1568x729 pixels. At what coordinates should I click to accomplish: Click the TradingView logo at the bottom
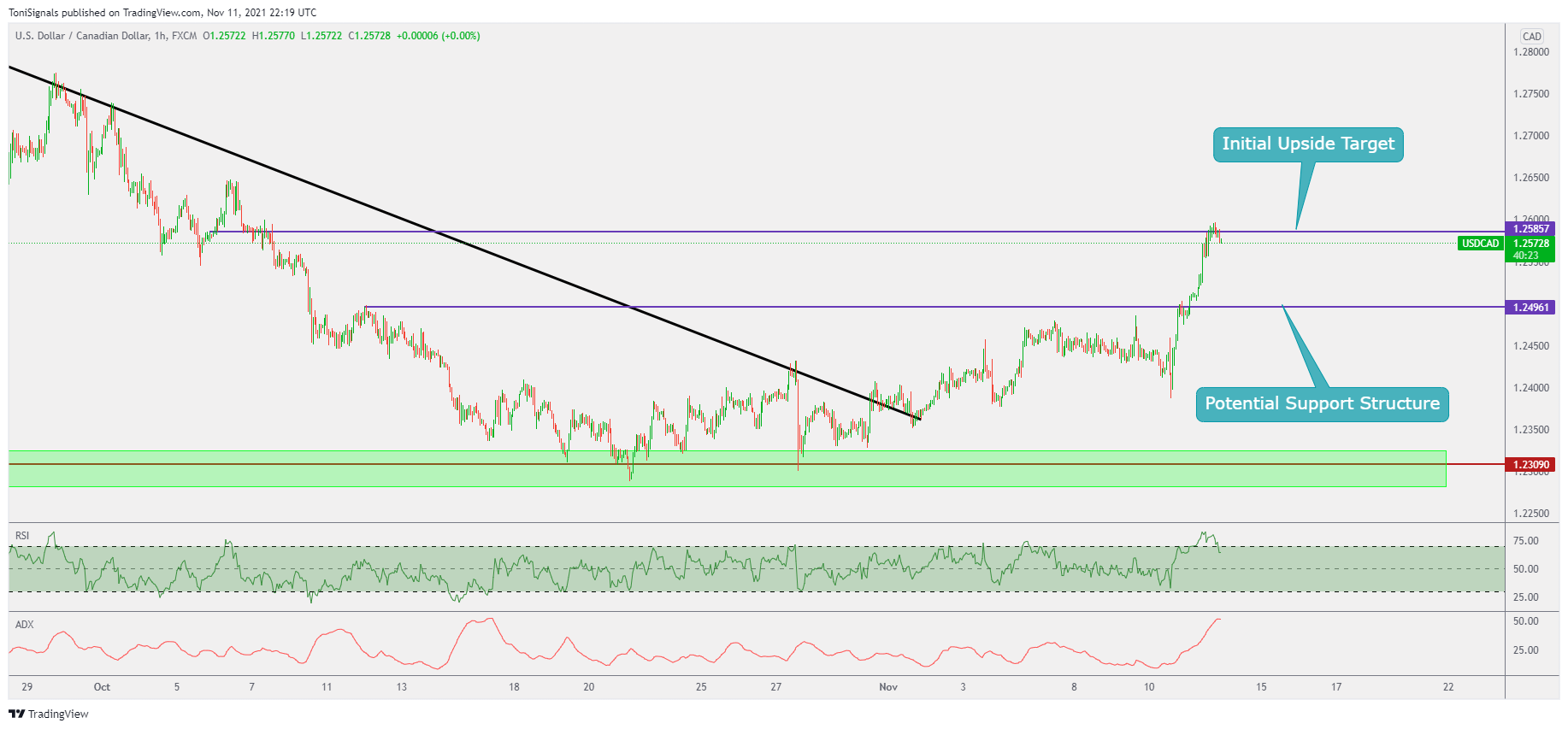tap(49, 714)
